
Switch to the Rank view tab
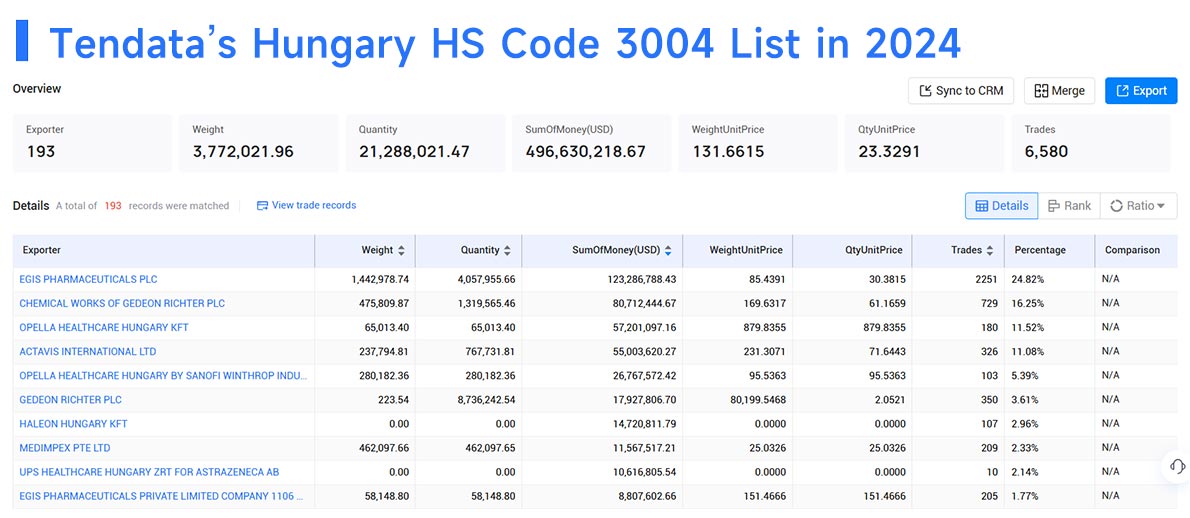(x=1069, y=206)
